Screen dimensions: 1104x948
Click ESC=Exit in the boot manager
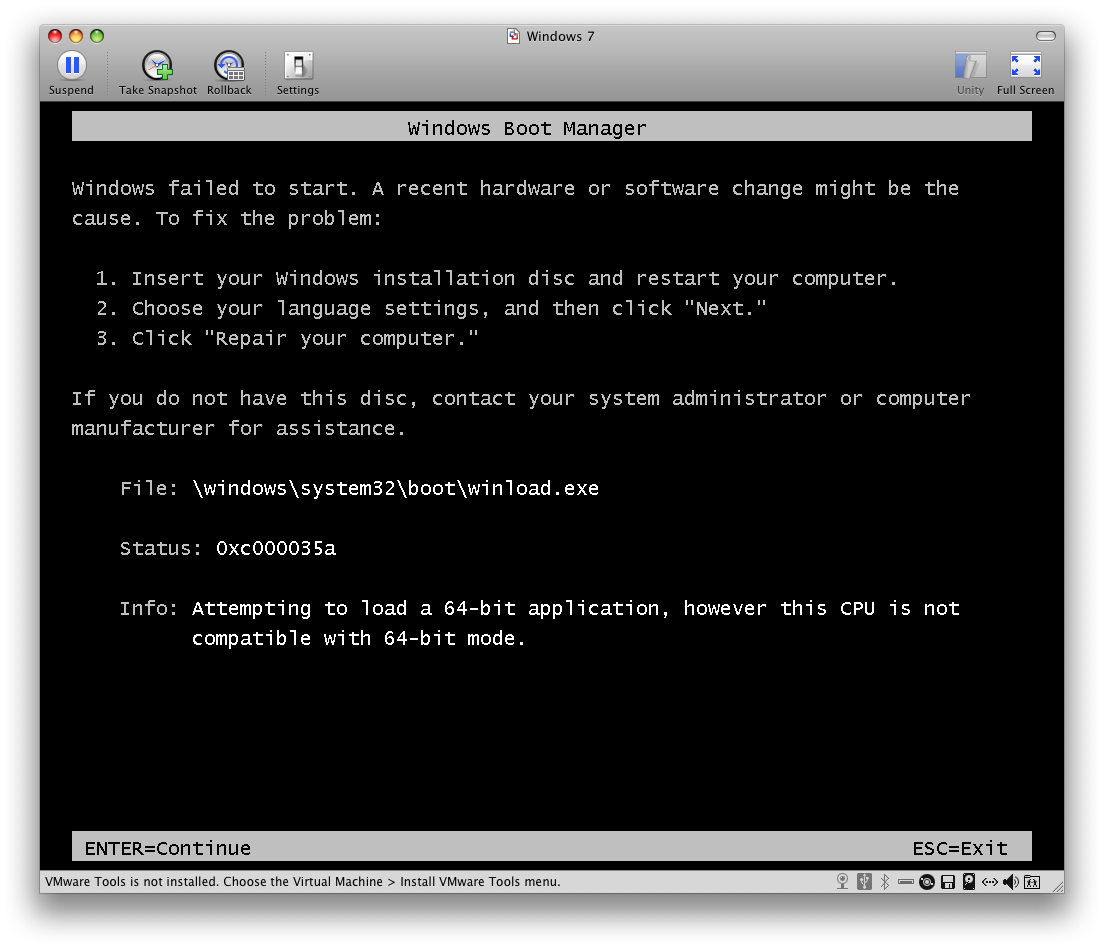pyautogui.click(x=960, y=848)
